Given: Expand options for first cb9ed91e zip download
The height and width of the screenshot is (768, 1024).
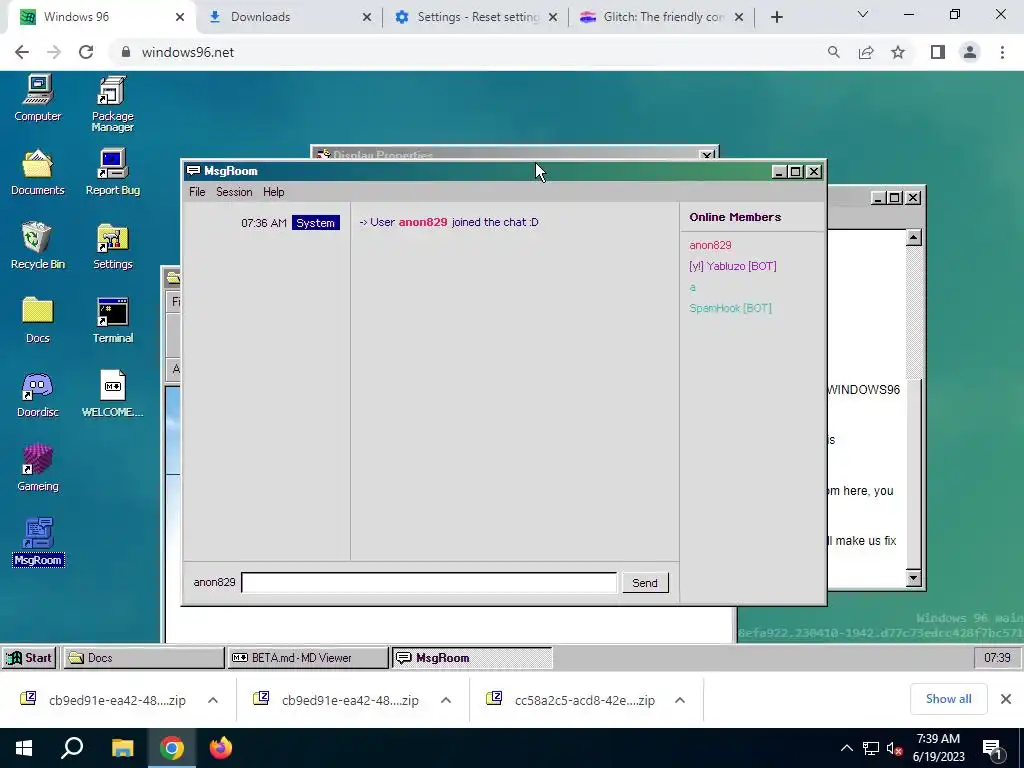Looking at the screenshot, I should click(213, 700).
